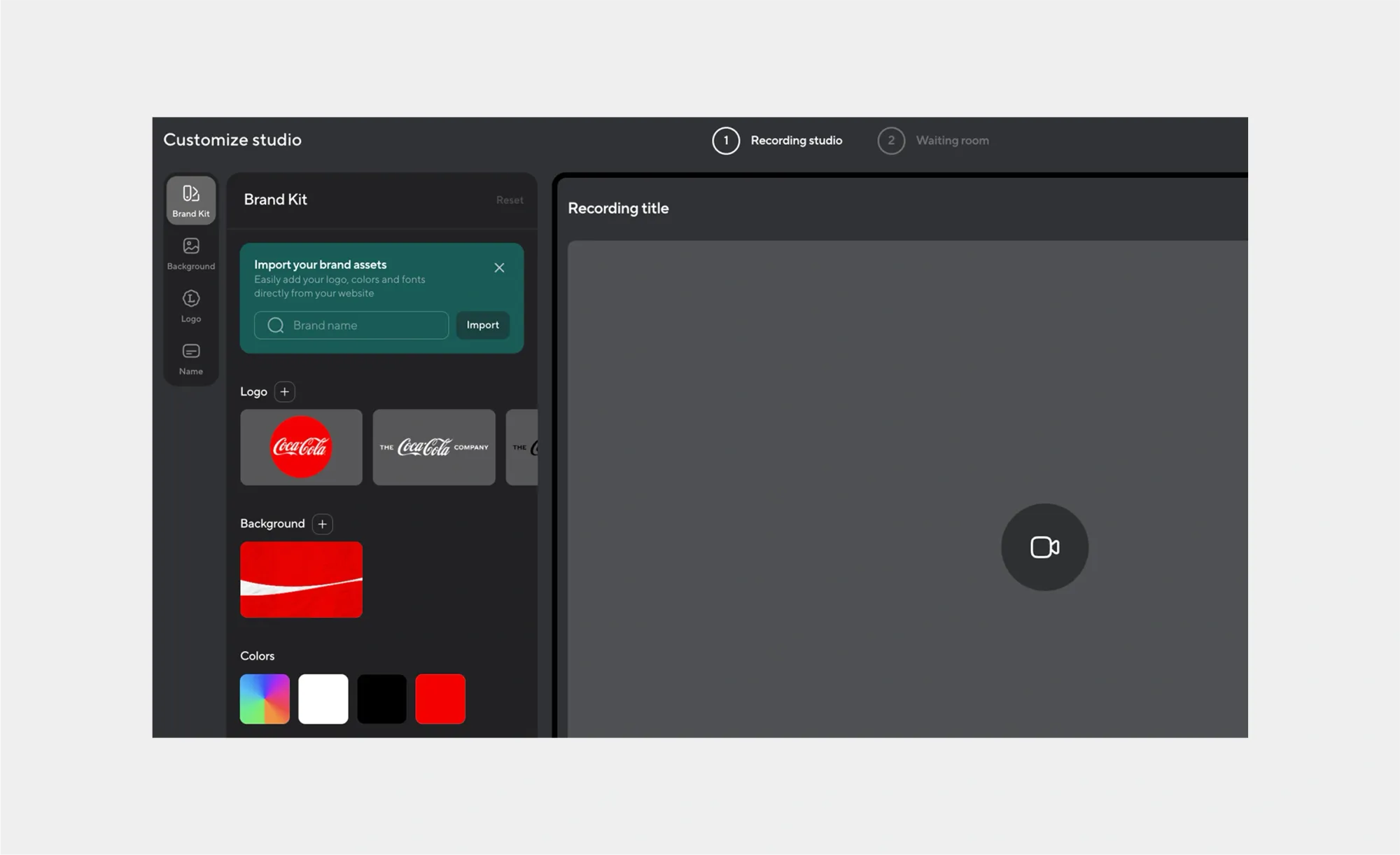Go to step 1 Recording studio

pos(777,141)
